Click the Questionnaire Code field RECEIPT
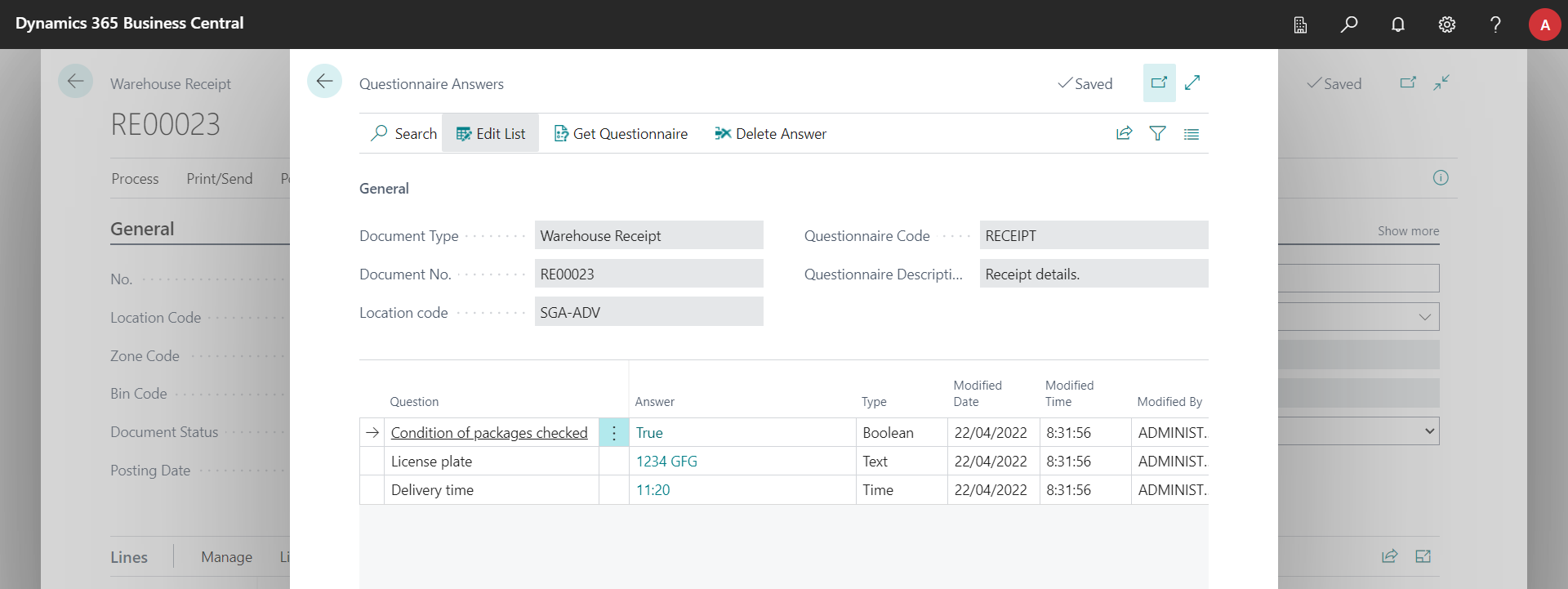Viewport: 1568px width, 589px height. [x=1094, y=235]
